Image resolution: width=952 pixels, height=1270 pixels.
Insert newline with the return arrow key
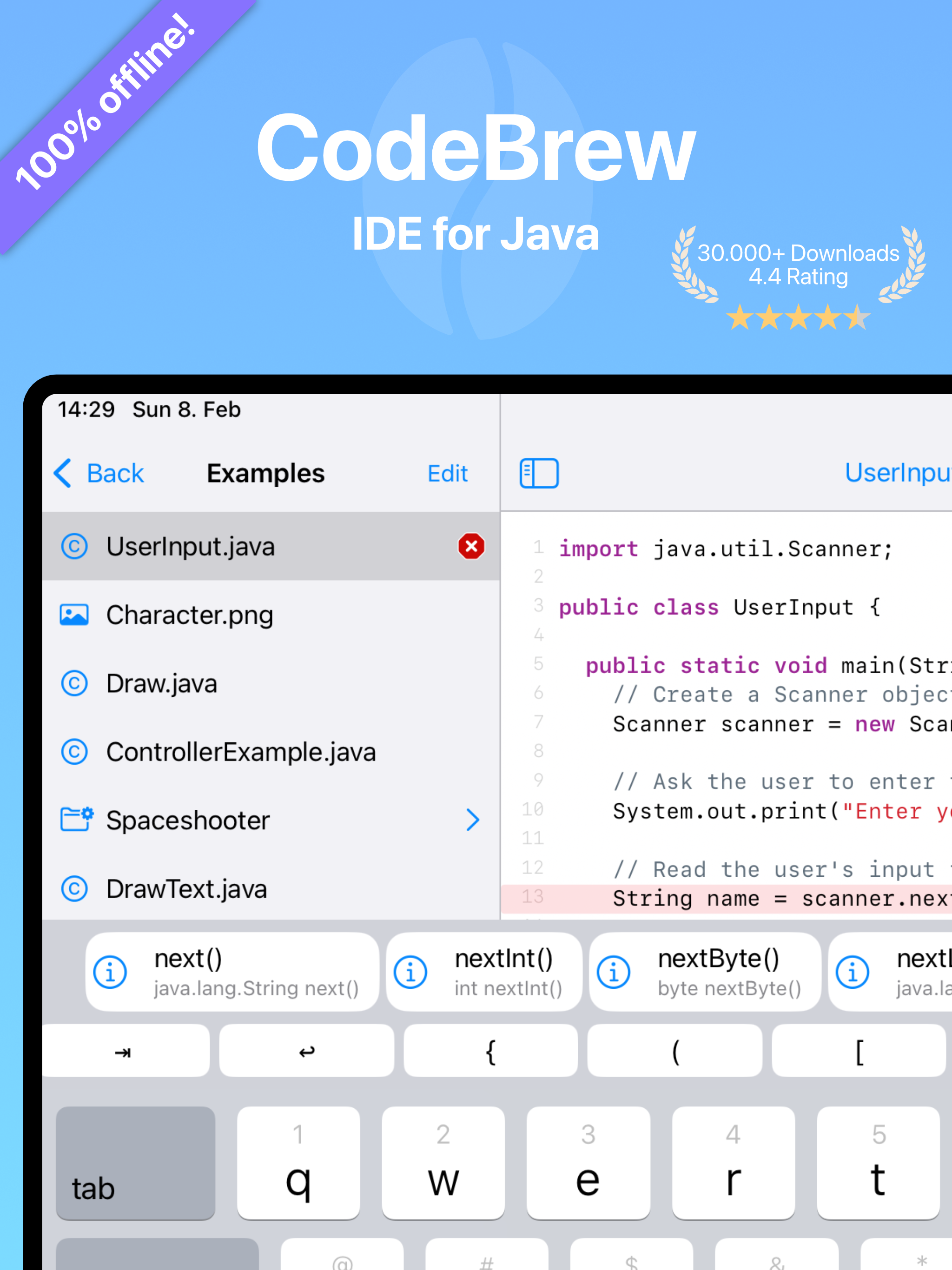[x=307, y=1051]
